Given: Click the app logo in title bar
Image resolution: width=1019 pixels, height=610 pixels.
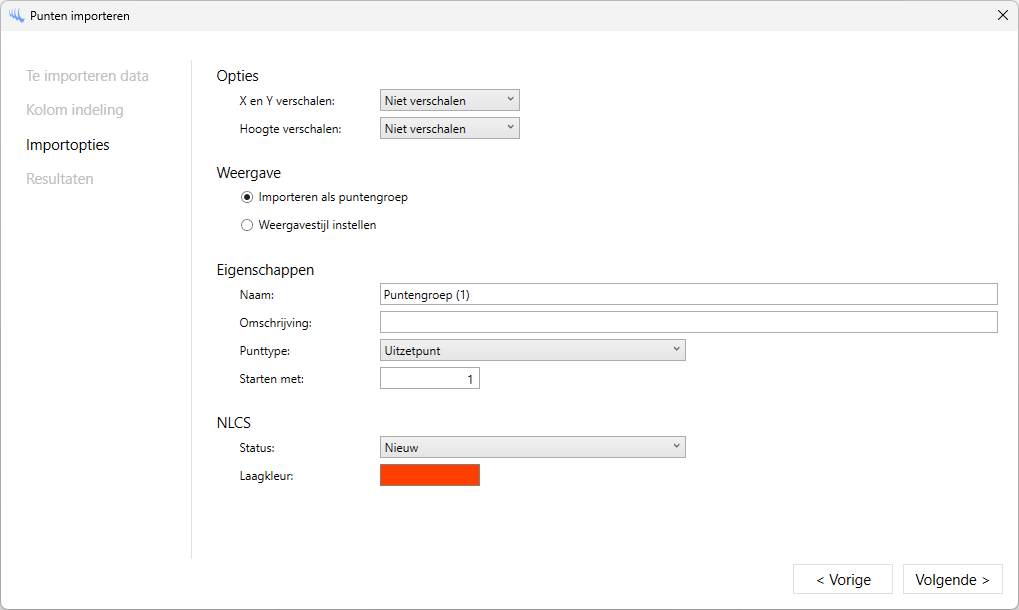Looking at the screenshot, I should [x=16, y=16].
